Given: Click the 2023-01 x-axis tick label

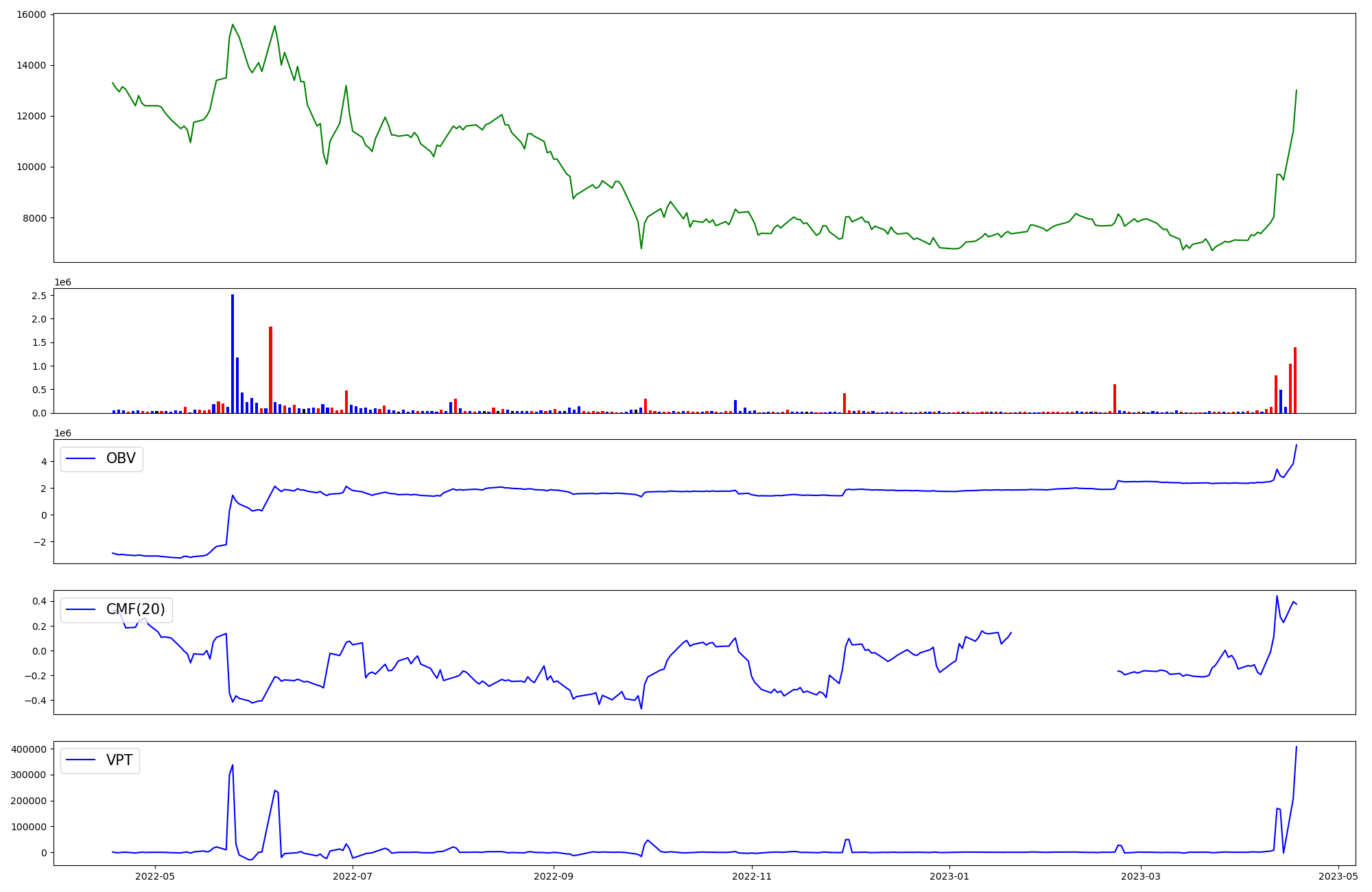Looking at the screenshot, I should click(949, 876).
